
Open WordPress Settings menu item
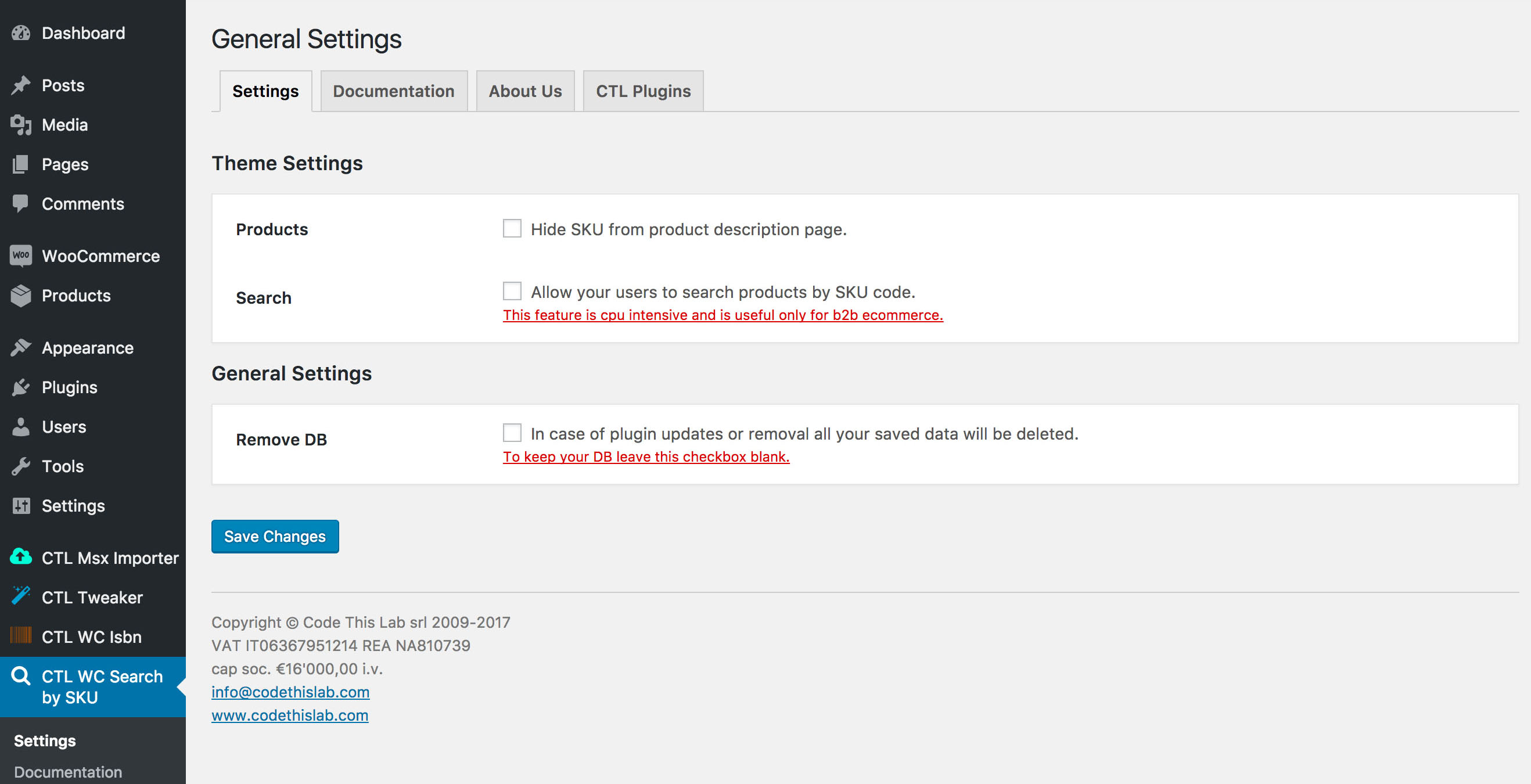[93, 506]
